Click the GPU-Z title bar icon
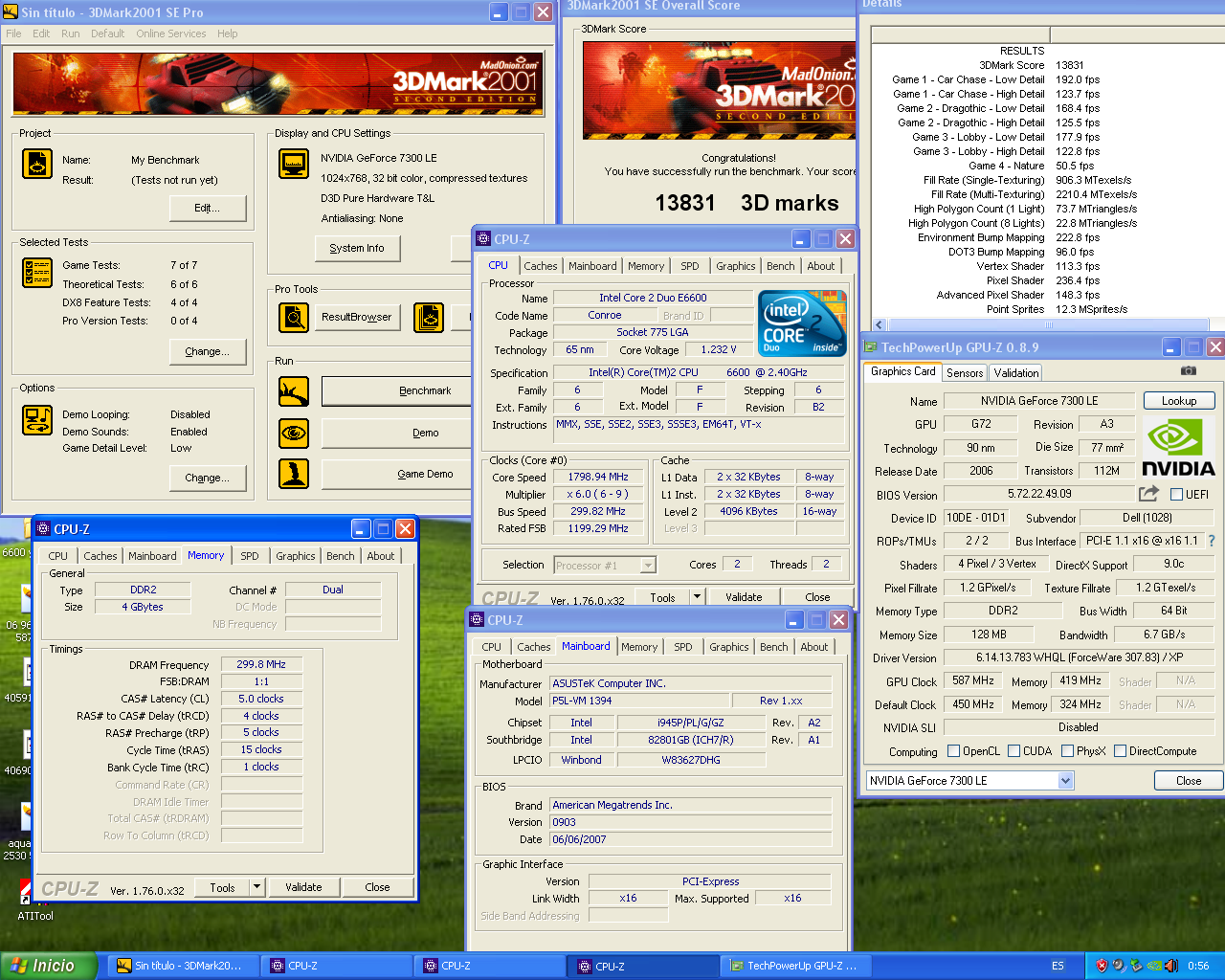Viewport: 1225px width, 980px height. click(x=871, y=347)
